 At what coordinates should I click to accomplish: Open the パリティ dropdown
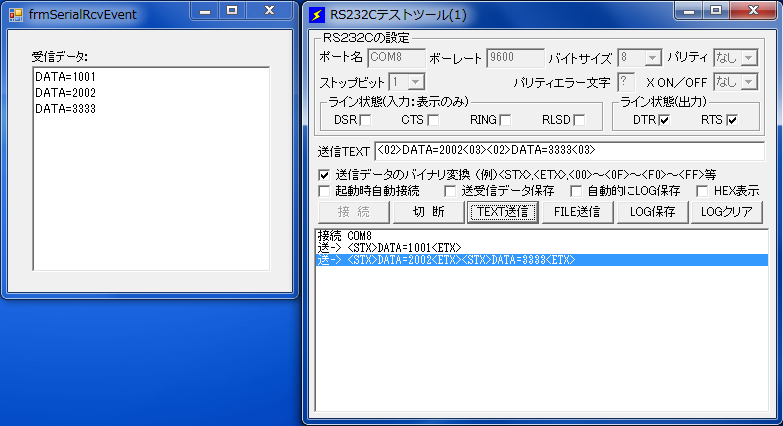(748, 58)
